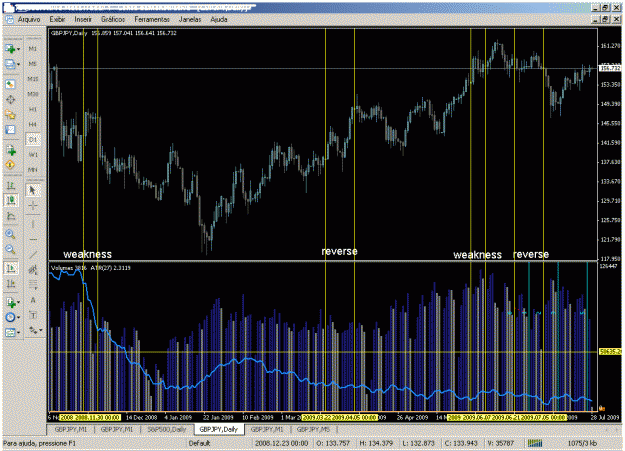Click the Zoom Out magnifier
Image resolution: width=625 pixels, height=451 pixels.
point(10,250)
